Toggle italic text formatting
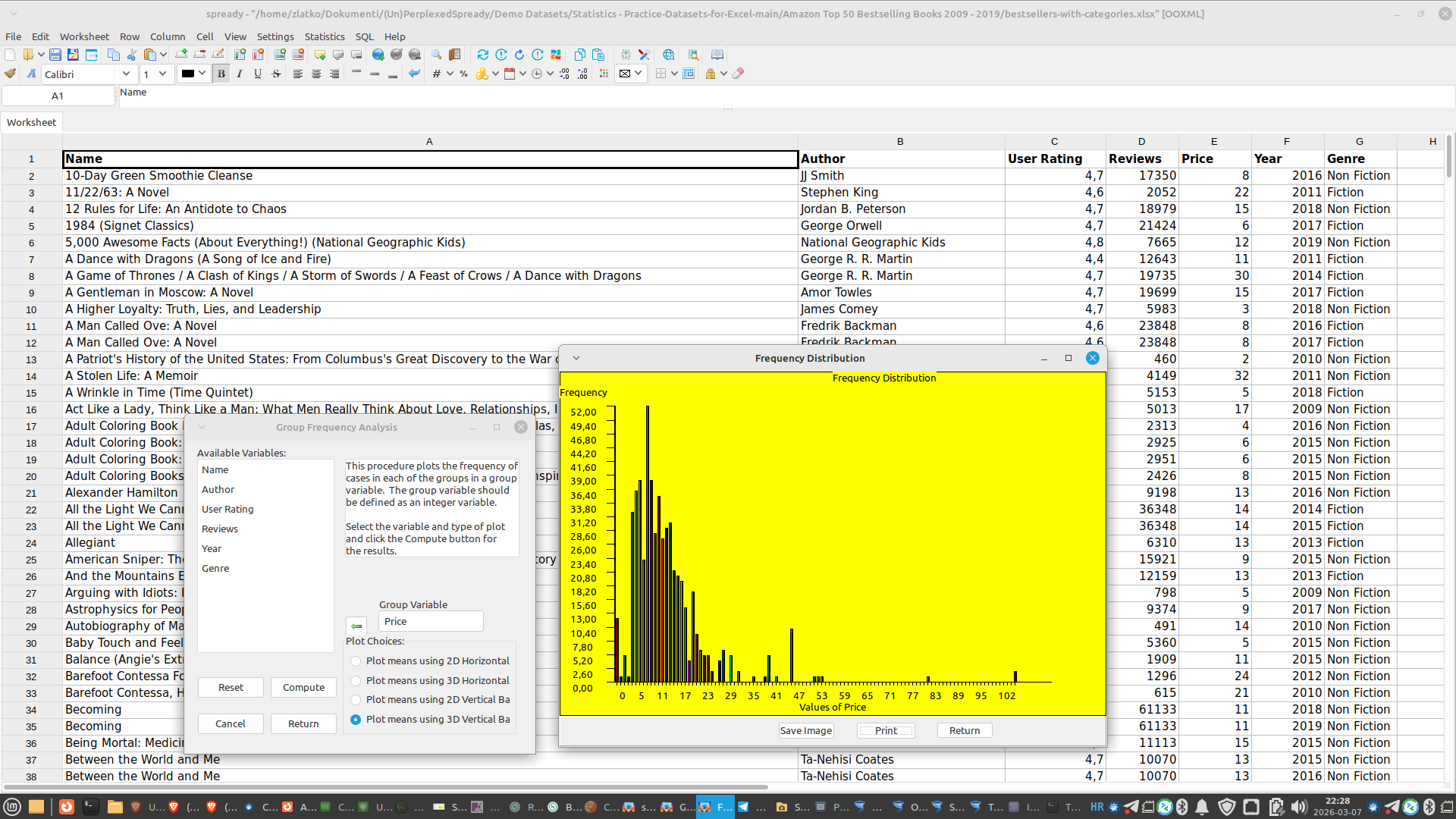Image resolution: width=1456 pixels, height=819 pixels. tap(240, 74)
